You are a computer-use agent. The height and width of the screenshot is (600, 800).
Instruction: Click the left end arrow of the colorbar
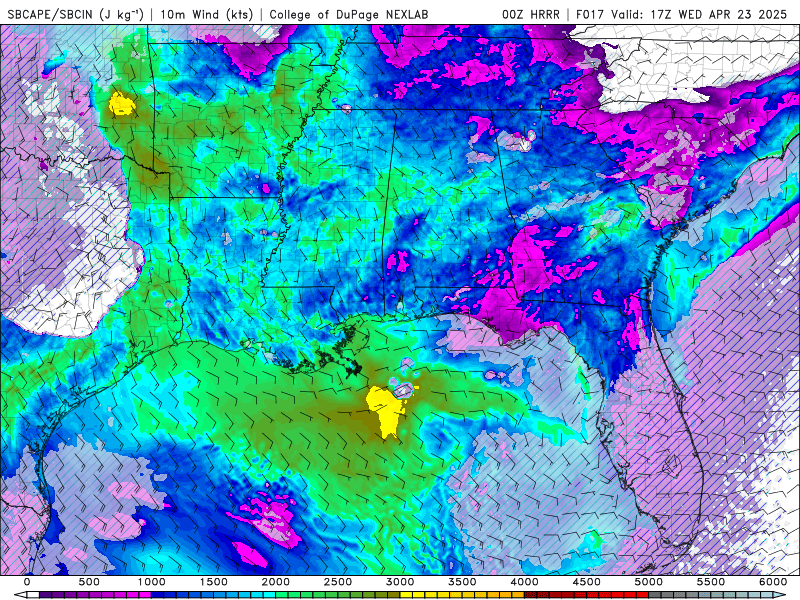(19, 595)
